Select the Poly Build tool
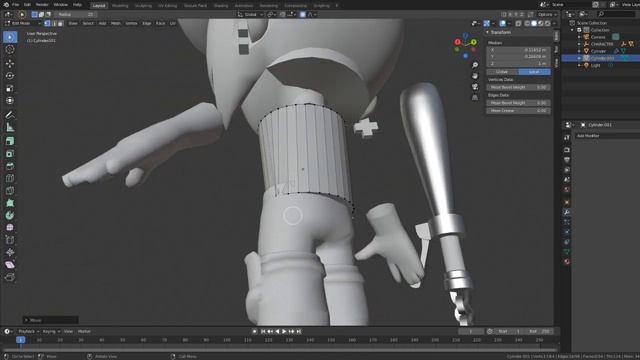 [x=10, y=203]
